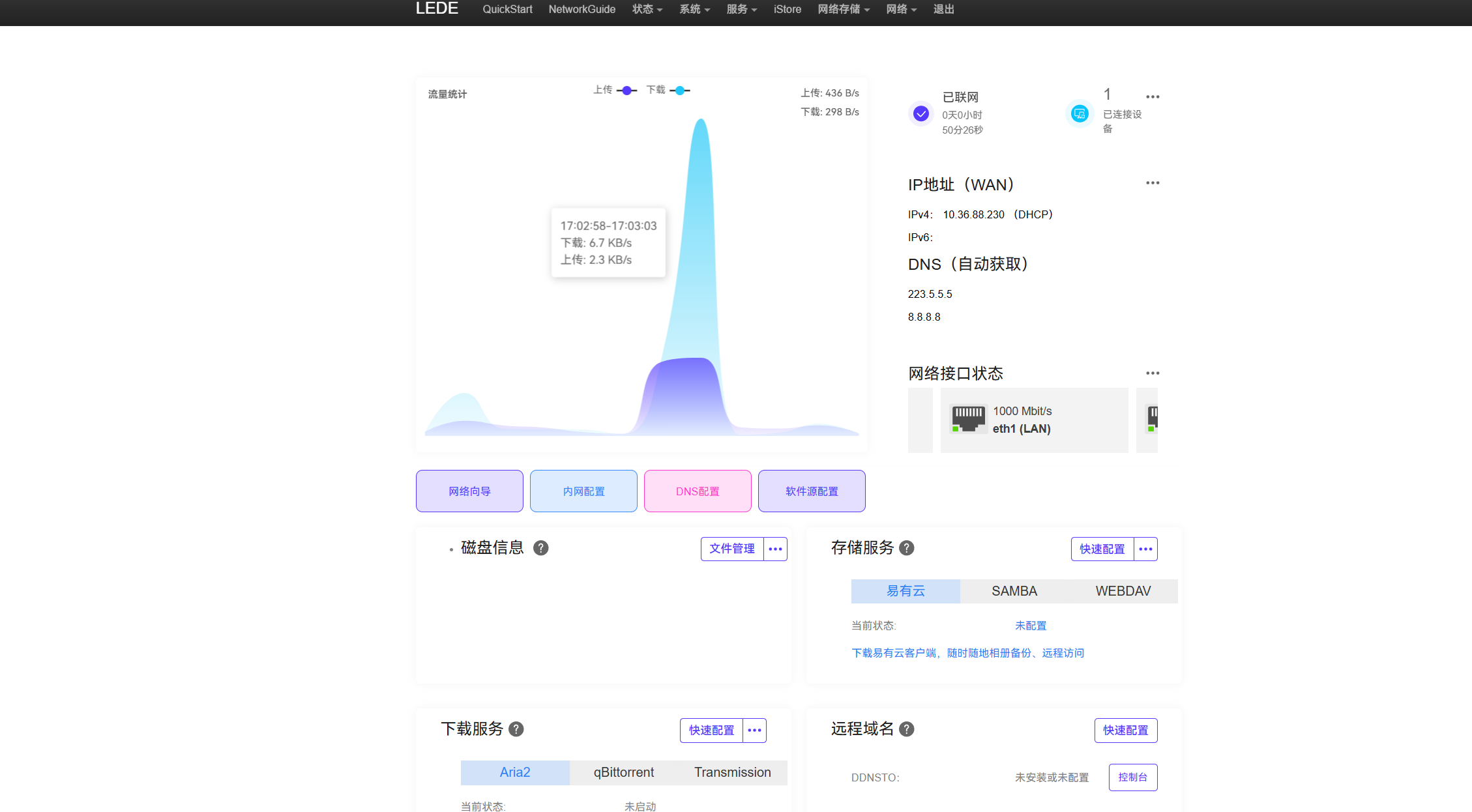Open the iStore menu item

[x=787, y=9]
